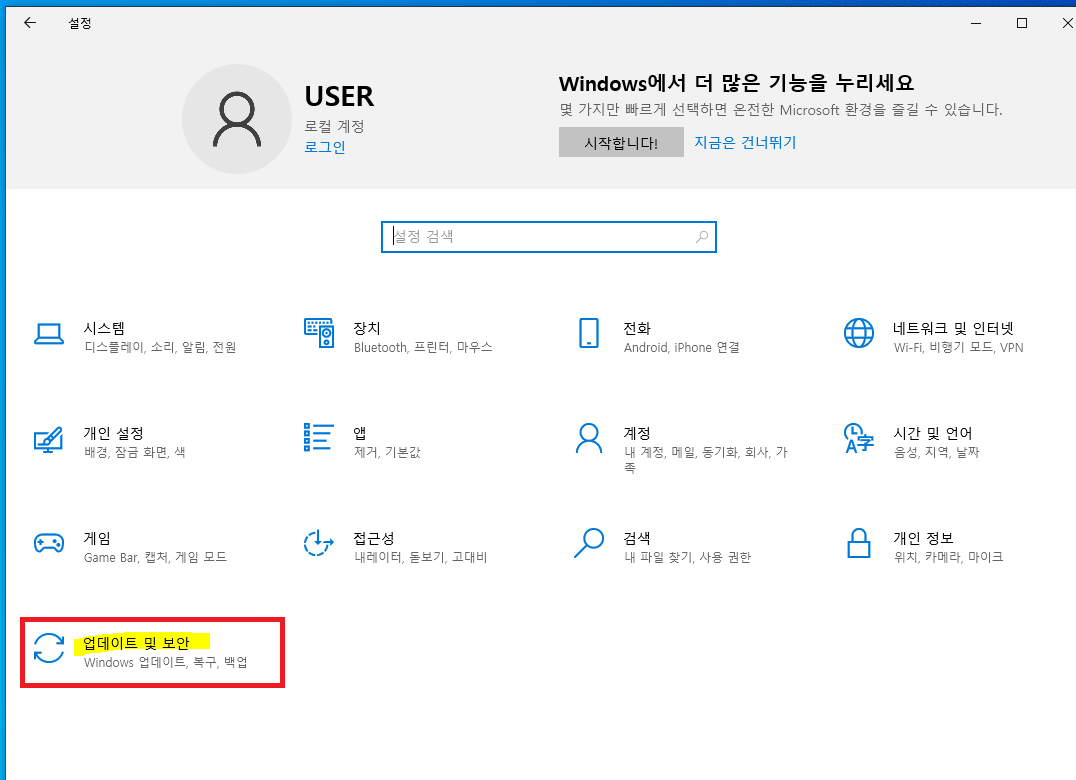The image size is (1076, 780).
Task: Click the Windows 업데이트, 복구, 백업 description
Action: 166,662
